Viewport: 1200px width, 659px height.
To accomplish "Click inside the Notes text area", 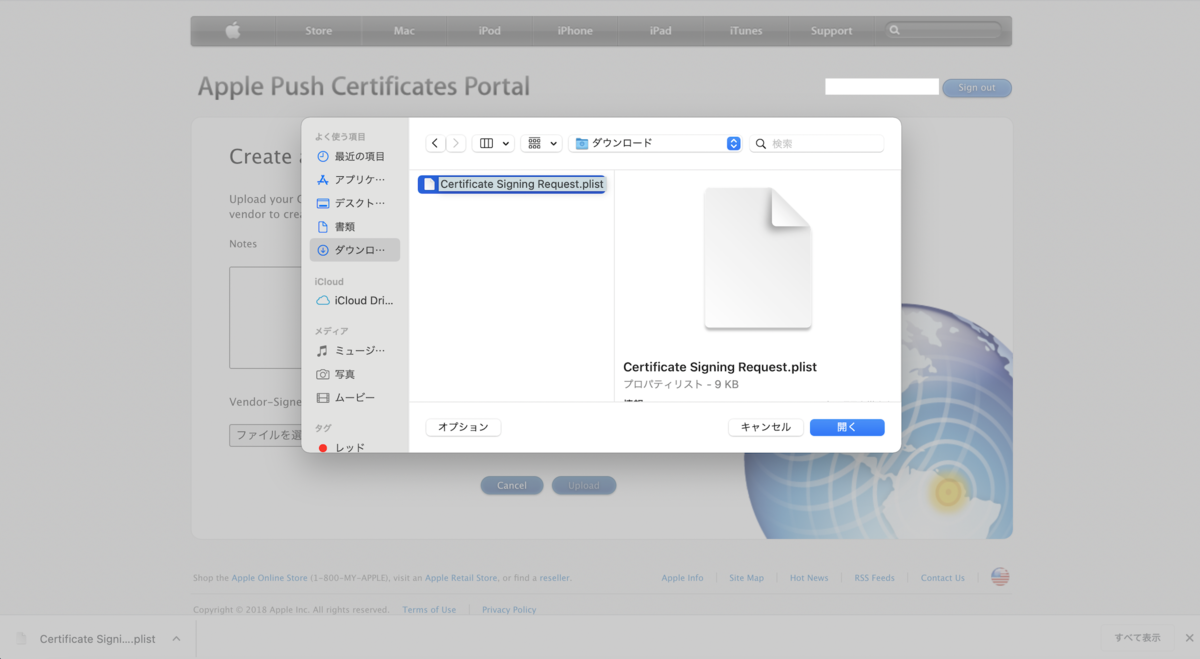I will [266, 317].
